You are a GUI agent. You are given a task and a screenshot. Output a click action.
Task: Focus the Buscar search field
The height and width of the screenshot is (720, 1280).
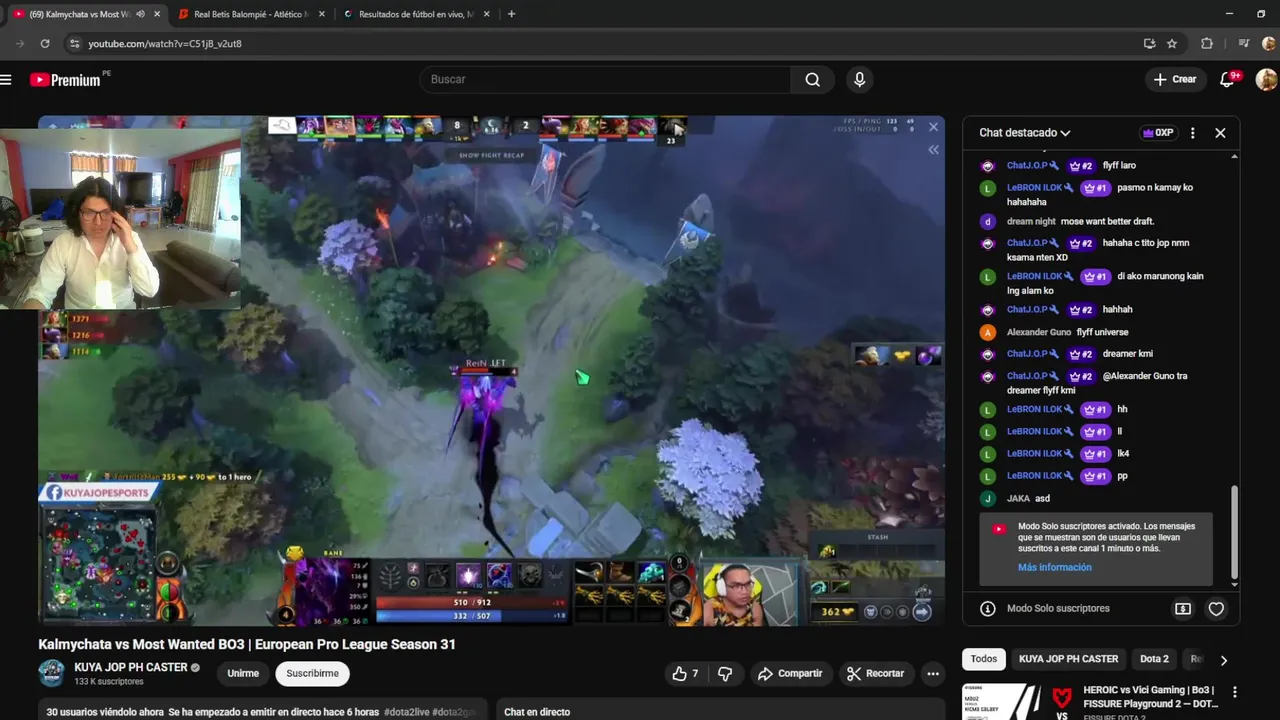click(x=605, y=79)
